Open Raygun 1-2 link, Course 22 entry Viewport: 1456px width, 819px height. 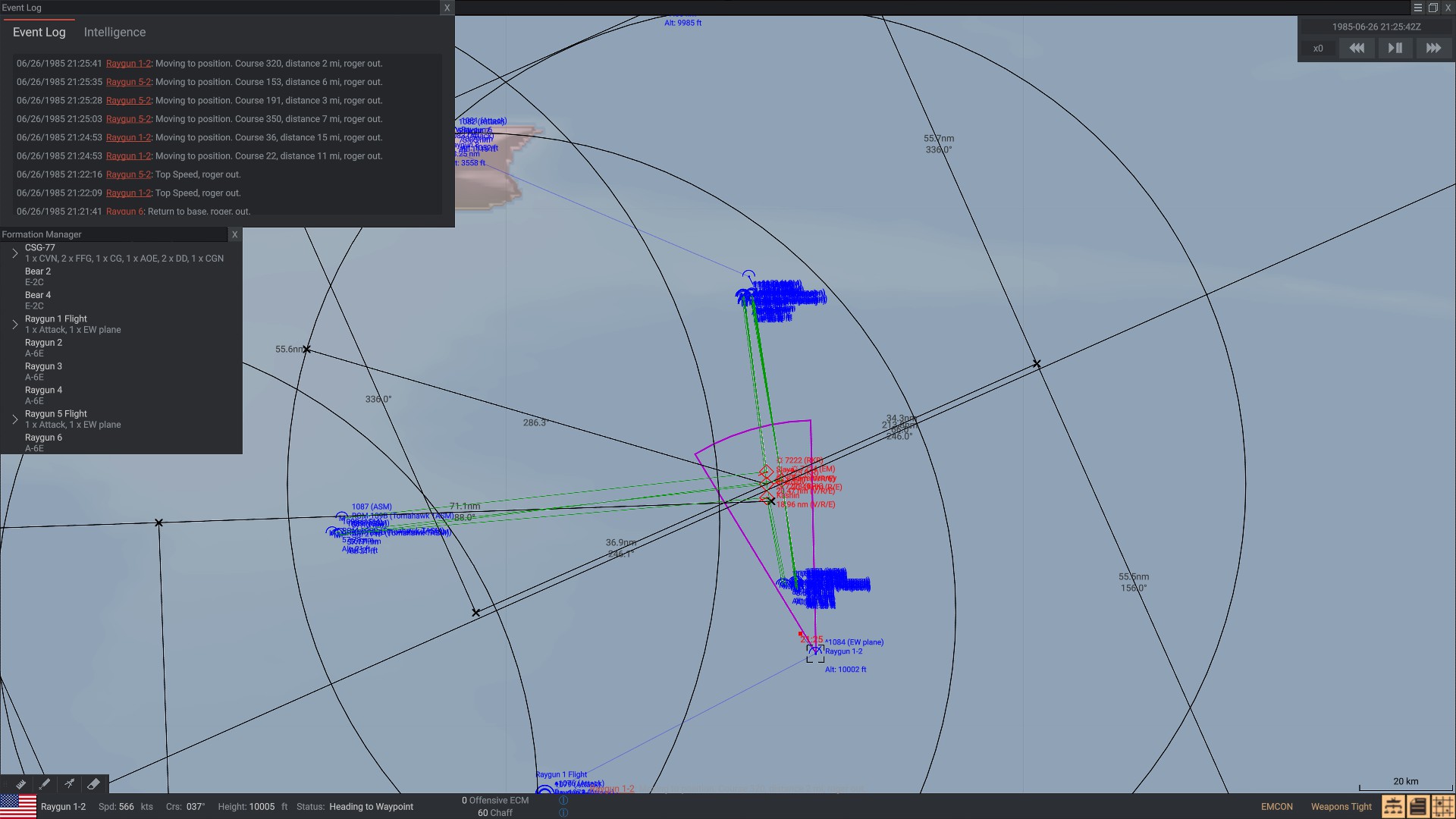[x=128, y=156]
